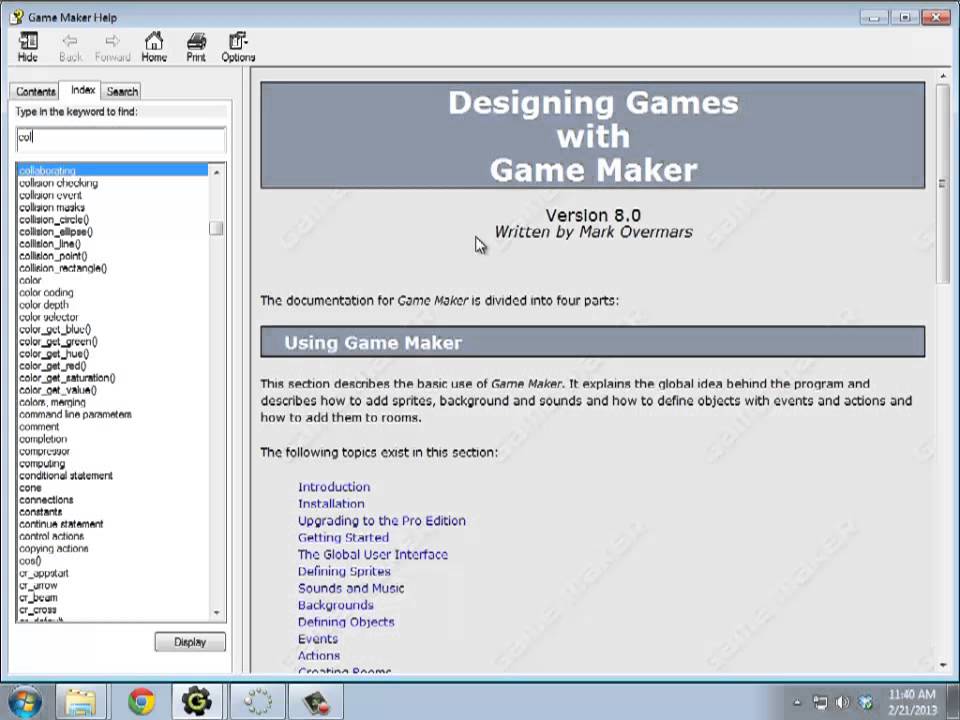Open the Events link

coord(318,639)
